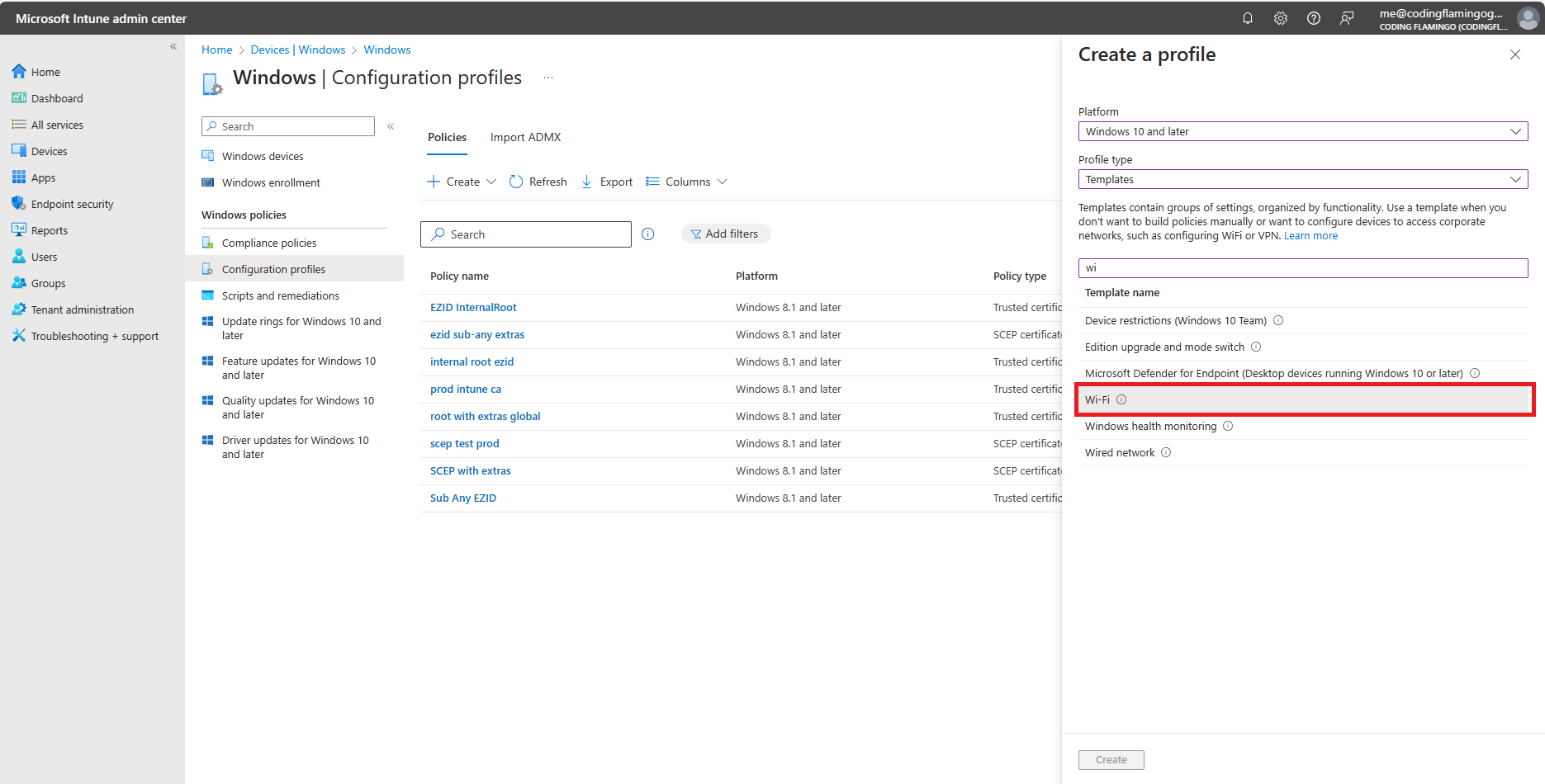Open Reports in sidebar
Viewport: 1545px width, 784px height.
[x=40, y=230]
